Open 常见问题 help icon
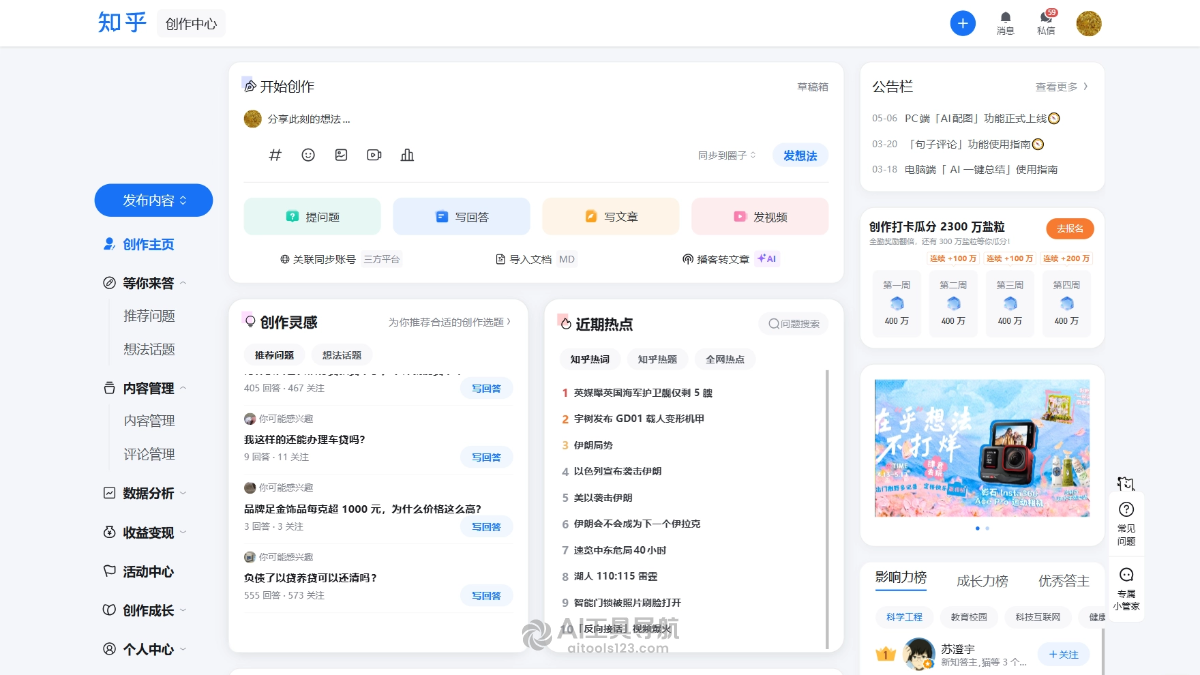 point(1126,523)
